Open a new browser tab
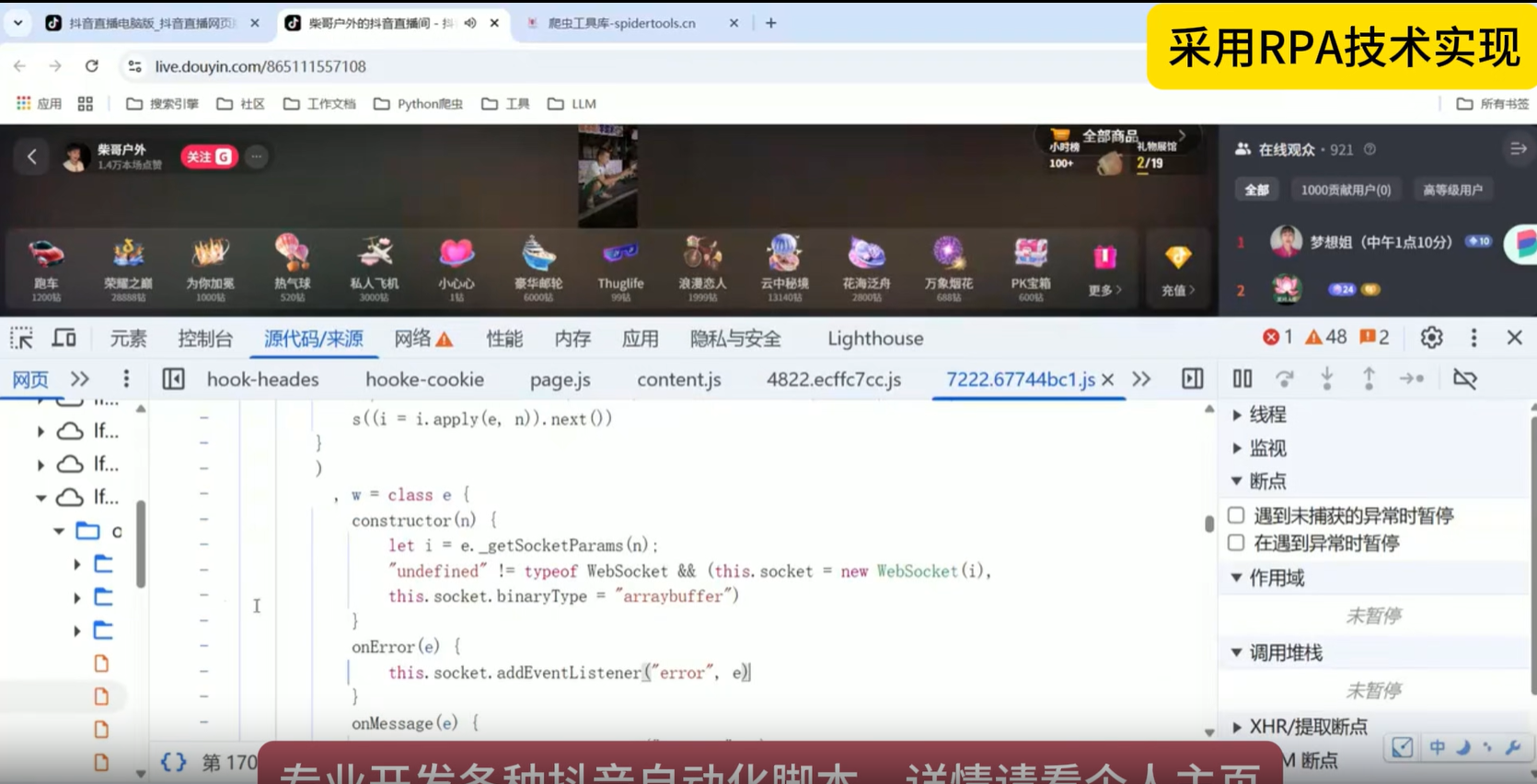Viewport: 1537px width, 784px height. coord(771,23)
